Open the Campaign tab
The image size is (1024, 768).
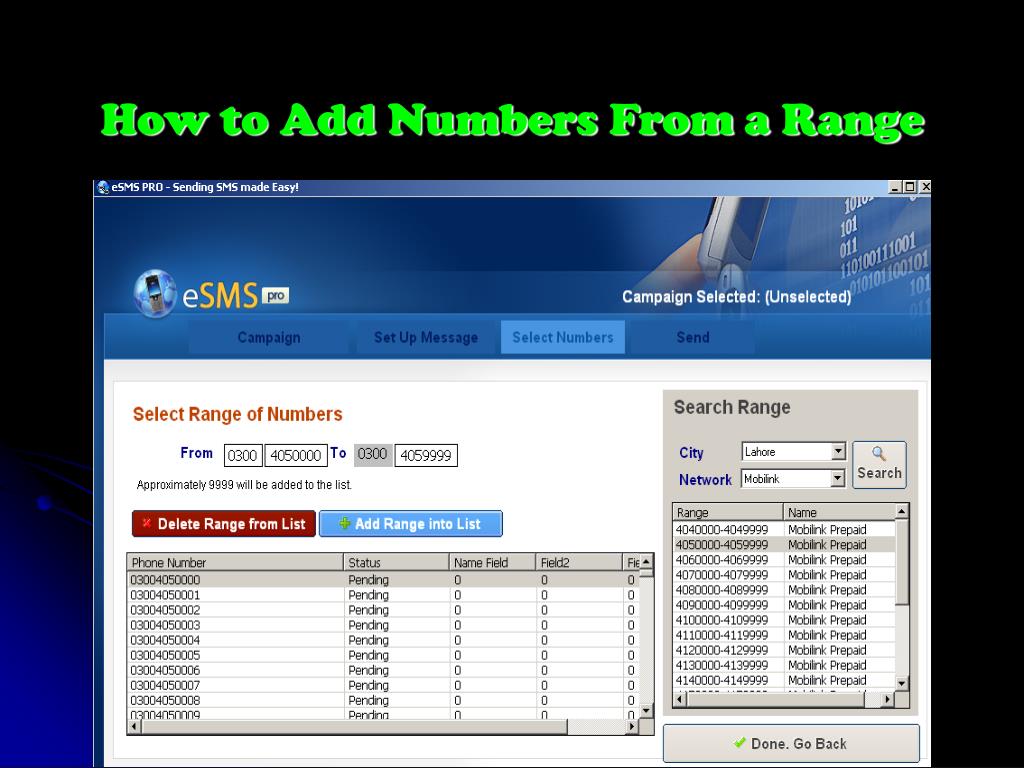(268, 337)
